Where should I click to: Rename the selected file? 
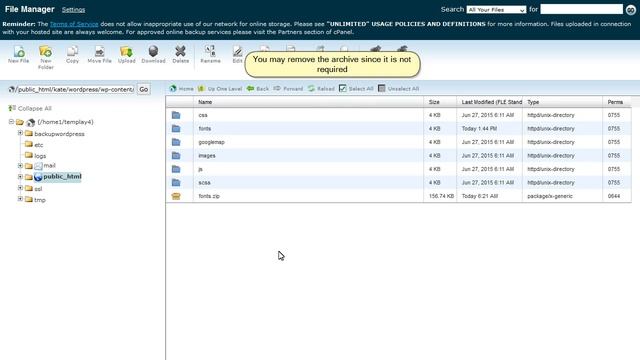210,54
